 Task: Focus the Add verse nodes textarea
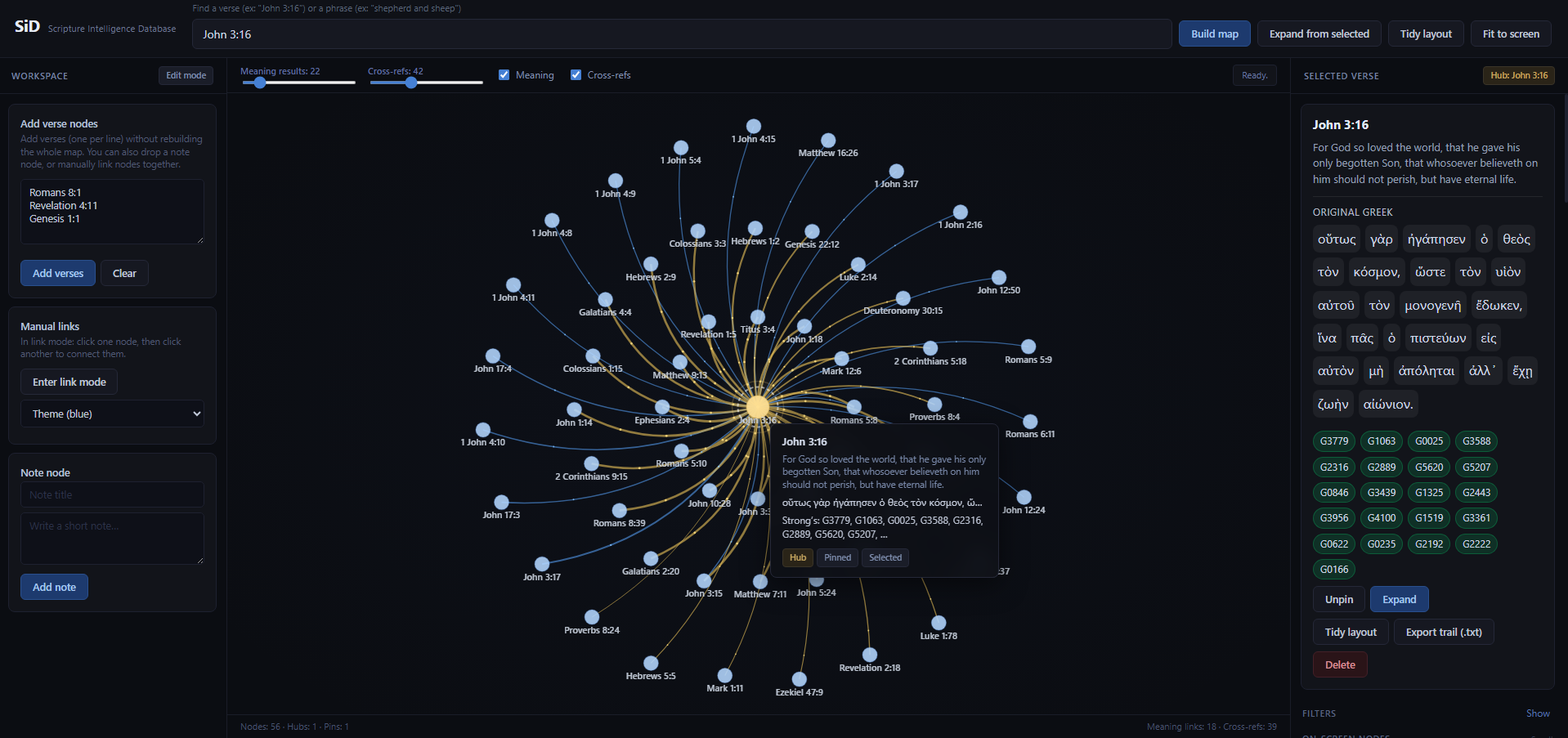coord(112,212)
